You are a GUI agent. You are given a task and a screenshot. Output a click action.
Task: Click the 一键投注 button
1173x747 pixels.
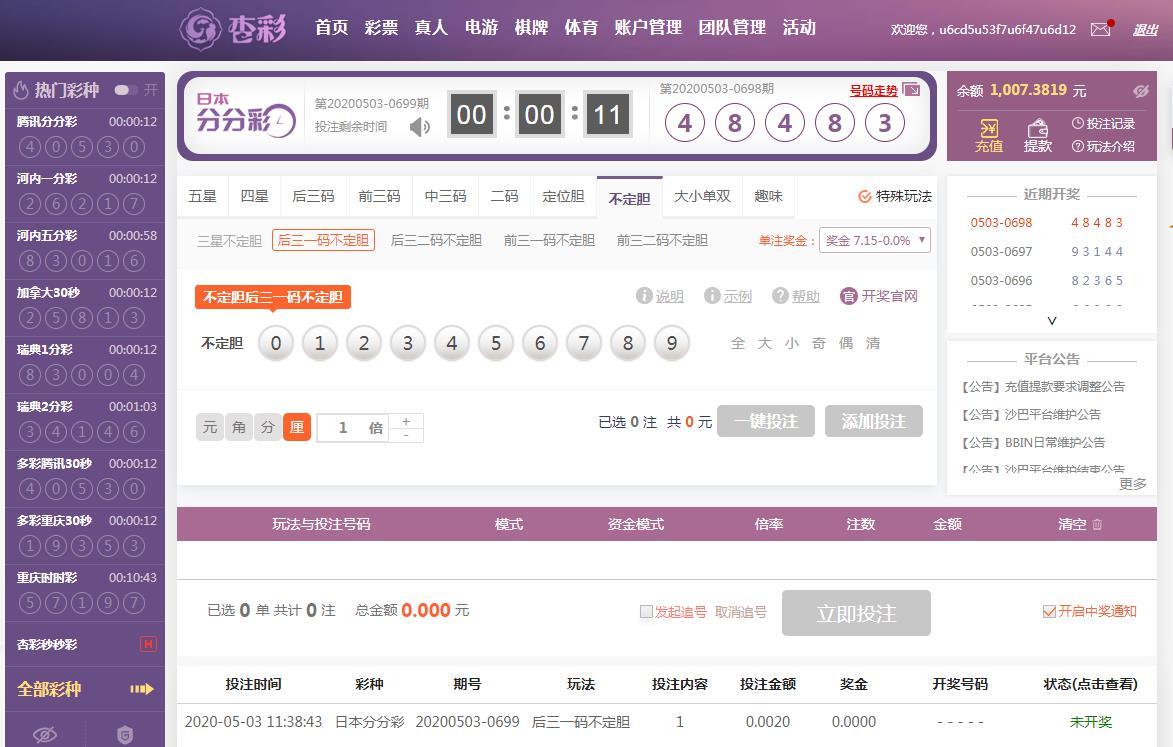point(766,421)
